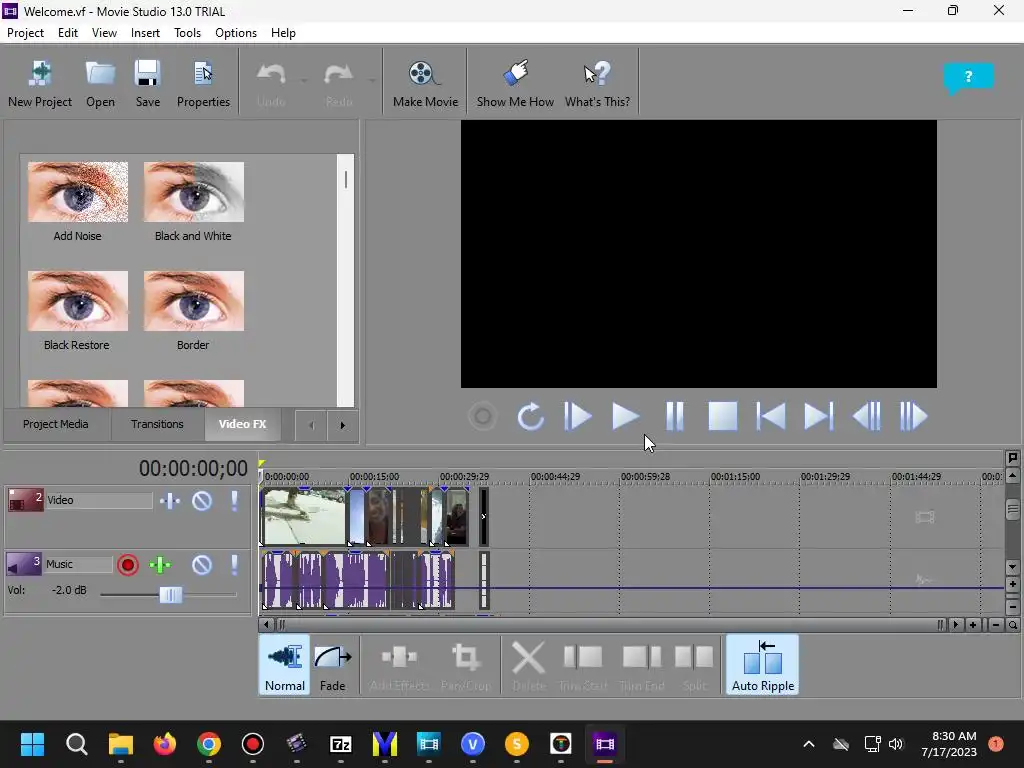Arm the Music track for recording
Image resolution: width=1024 pixels, height=768 pixels.
tap(128, 565)
